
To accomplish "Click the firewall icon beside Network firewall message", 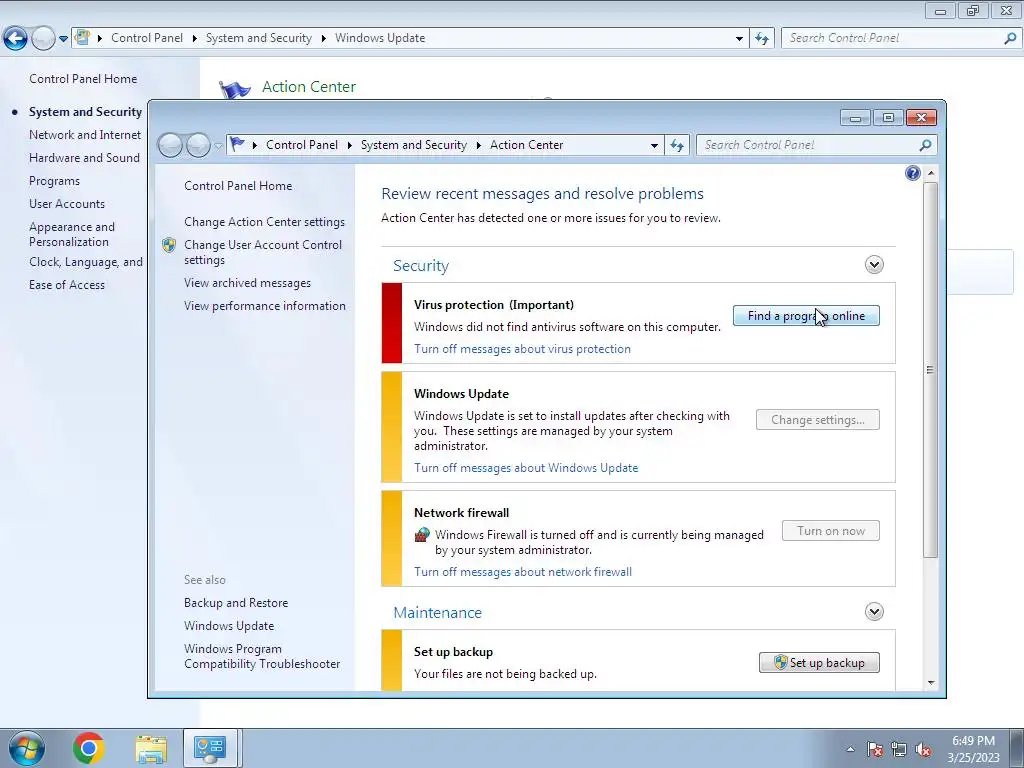I will pyautogui.click(x=423, y=535).
